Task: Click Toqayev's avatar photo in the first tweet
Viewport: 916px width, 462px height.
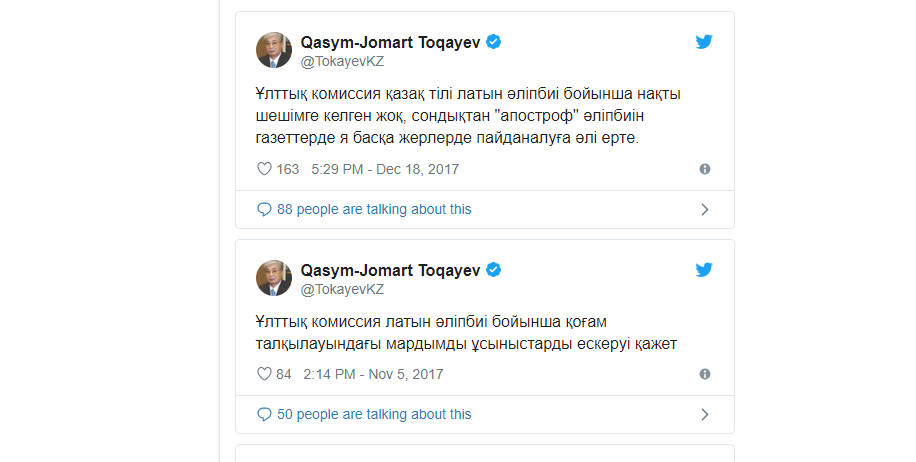Action: click(274, 50)
